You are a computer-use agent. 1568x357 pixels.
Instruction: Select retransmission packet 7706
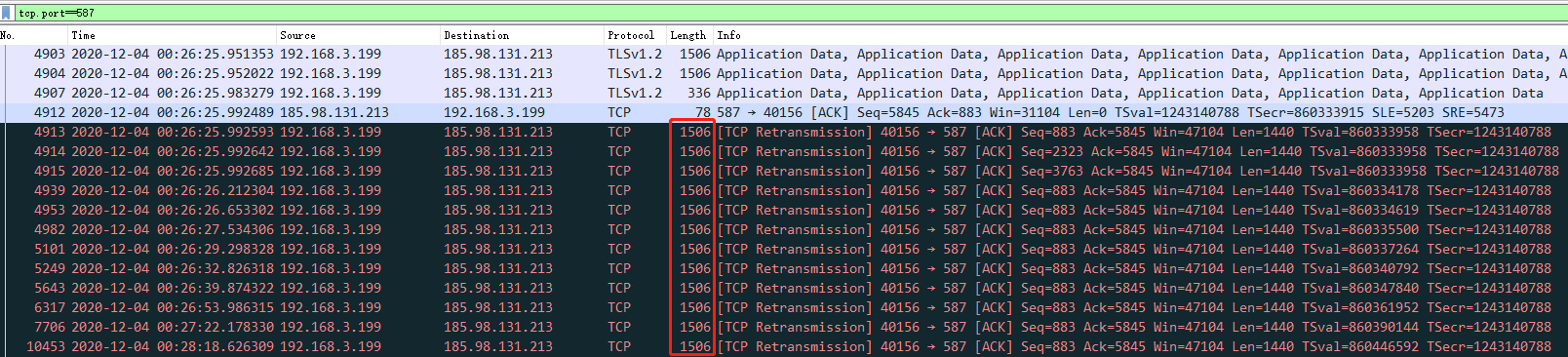coord(784,328)
